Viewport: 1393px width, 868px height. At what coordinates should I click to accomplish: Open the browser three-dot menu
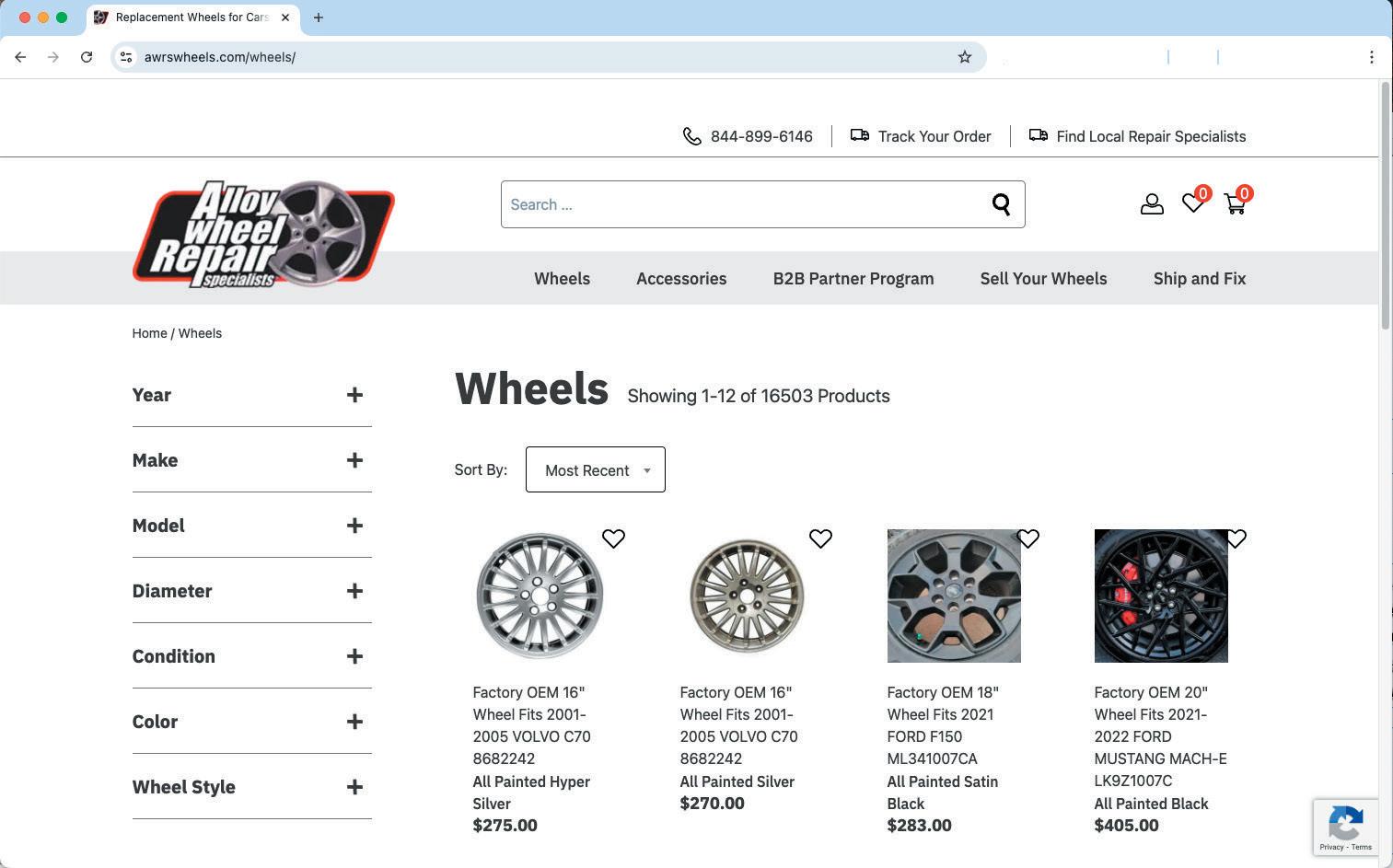point(1372,57)
